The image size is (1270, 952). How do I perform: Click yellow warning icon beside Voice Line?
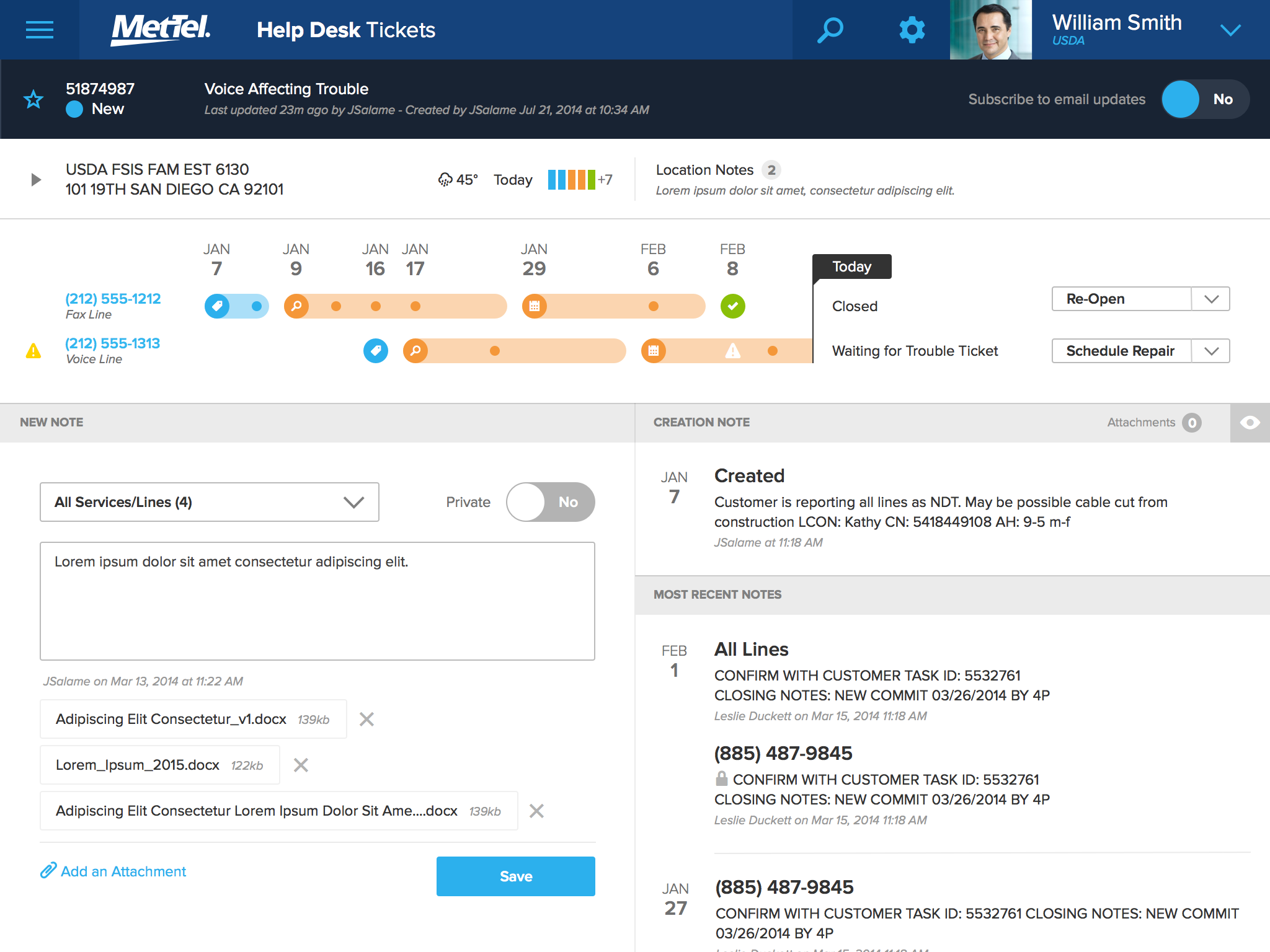click(x=33, y=351)
